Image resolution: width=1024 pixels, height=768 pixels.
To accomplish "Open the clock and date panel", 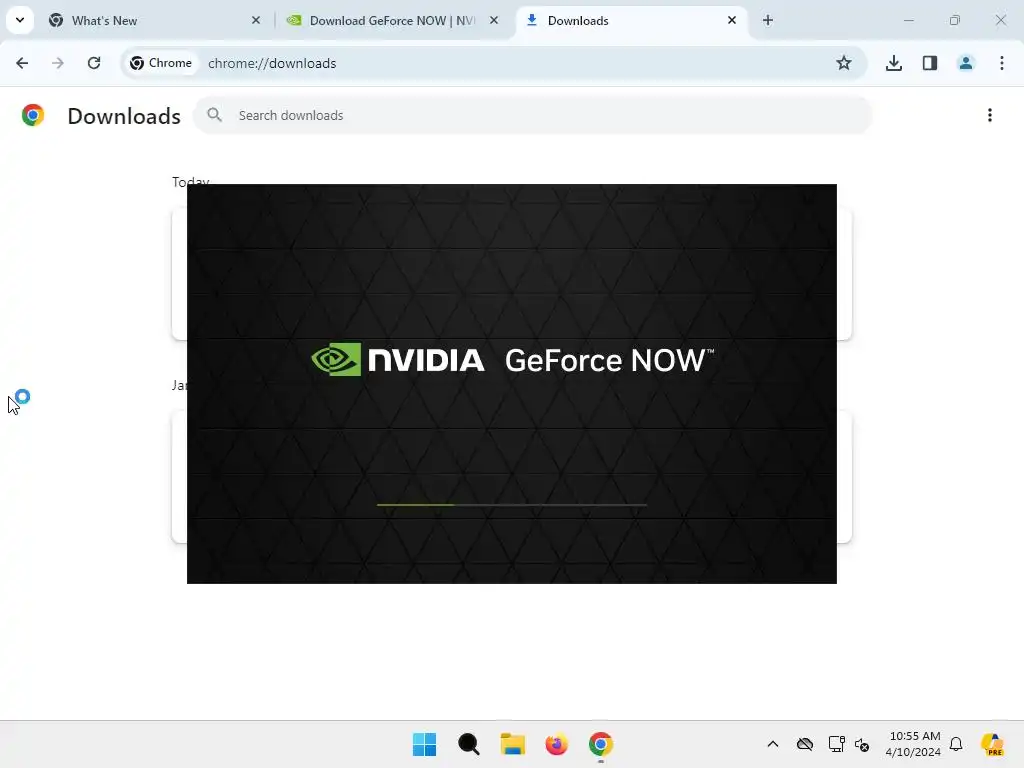I will (914, 744).
